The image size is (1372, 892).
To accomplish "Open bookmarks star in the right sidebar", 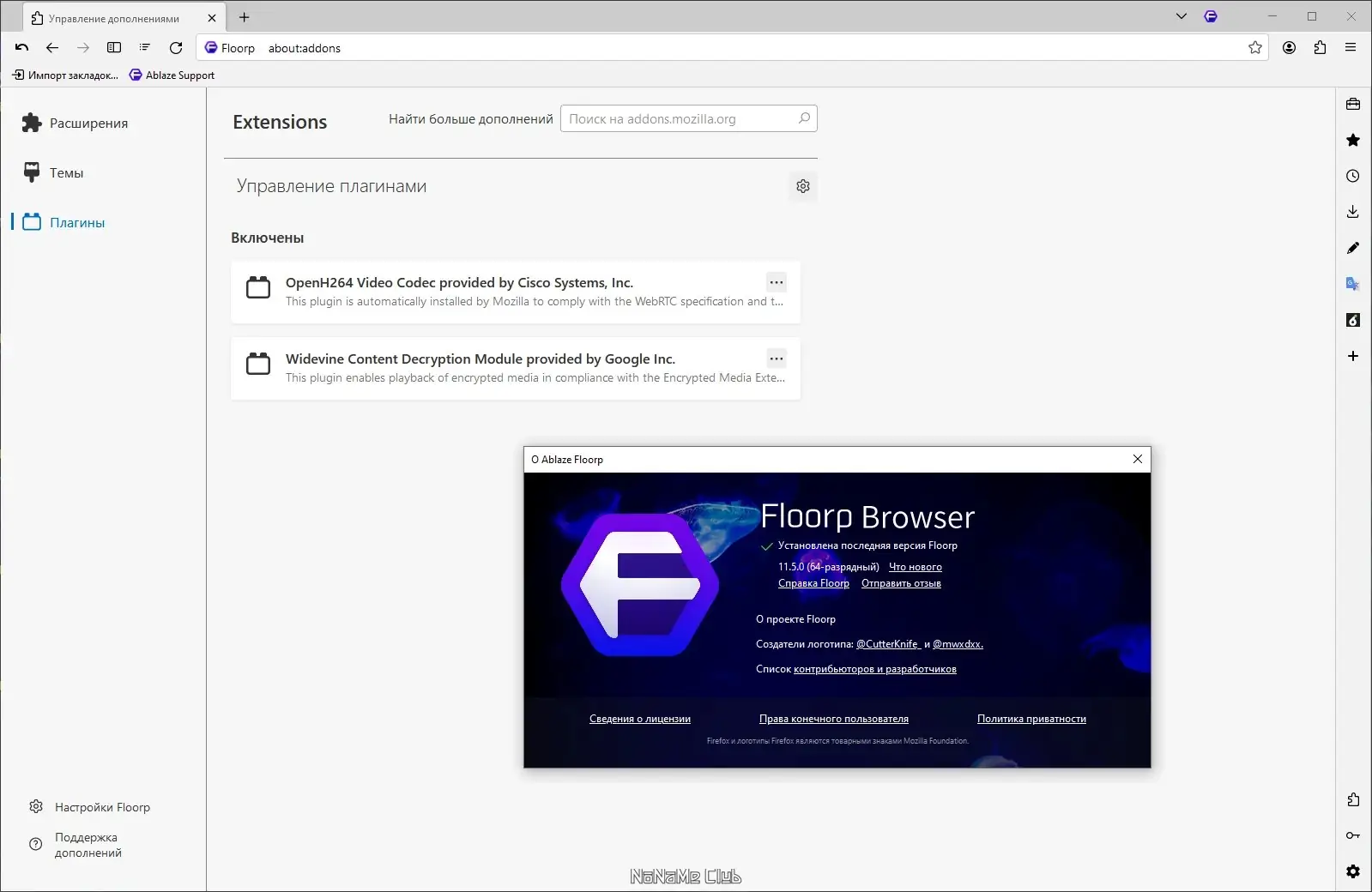I will (1353, 140).
